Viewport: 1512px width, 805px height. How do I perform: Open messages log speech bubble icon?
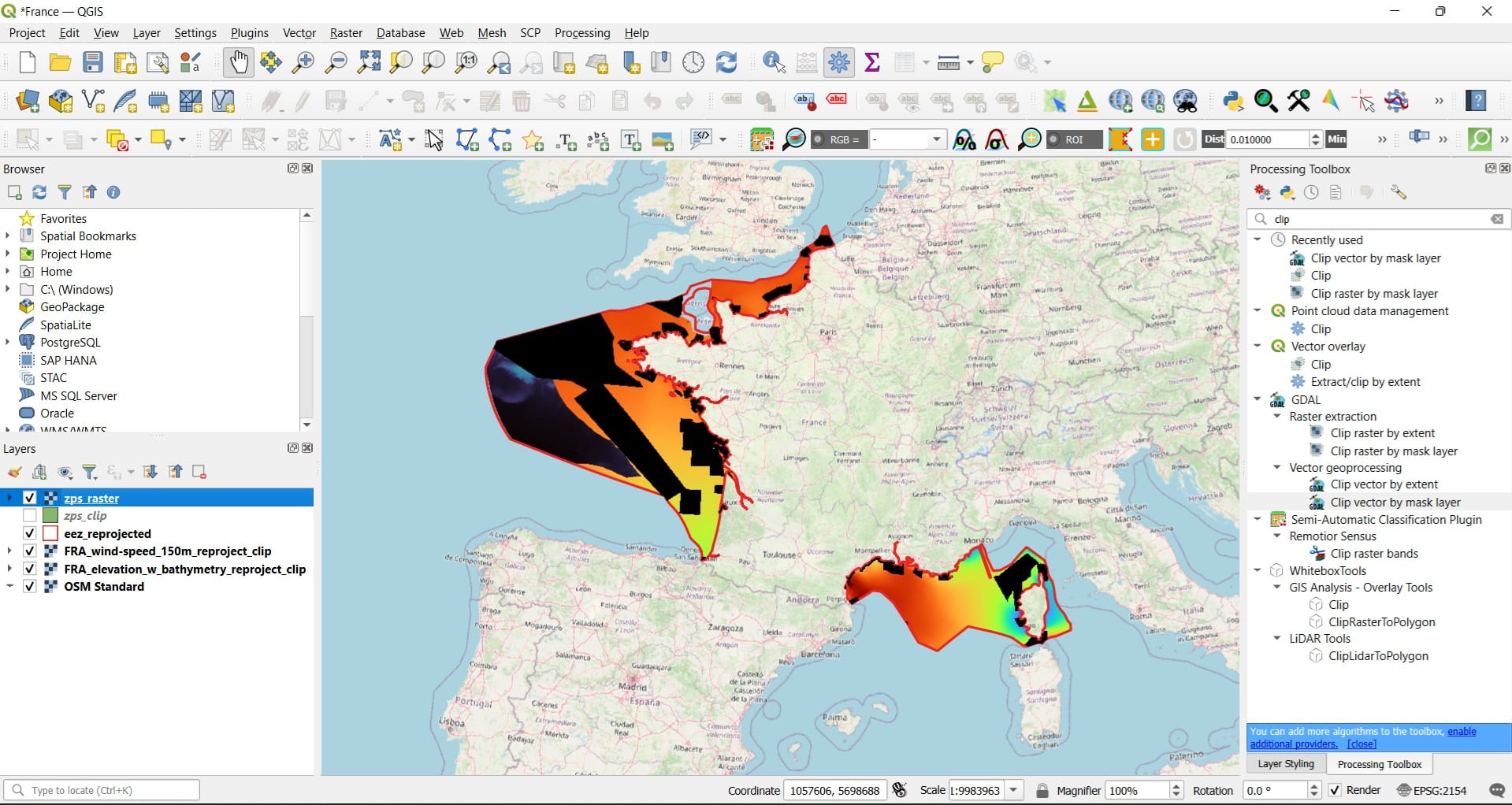coord(1497,790)
